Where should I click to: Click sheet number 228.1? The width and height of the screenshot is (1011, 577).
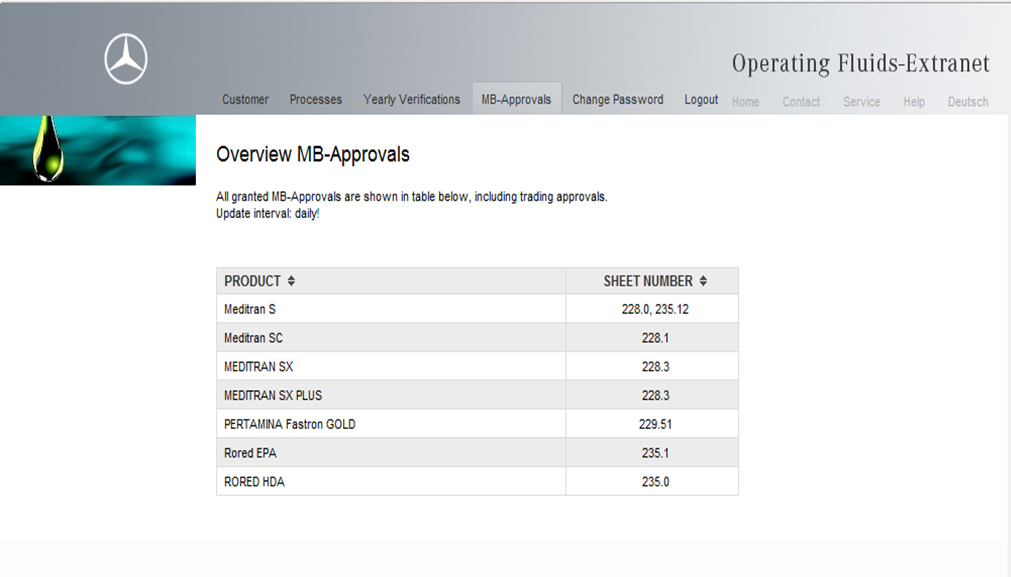655,338
